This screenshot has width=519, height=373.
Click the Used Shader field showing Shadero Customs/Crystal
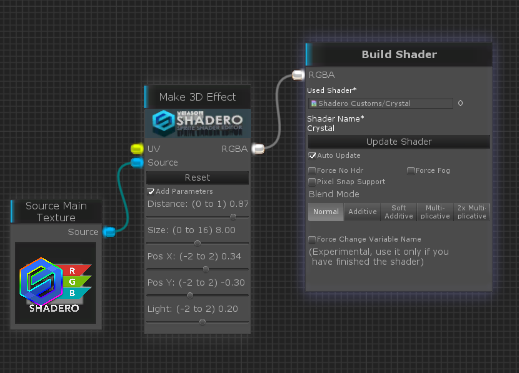point(380,103)
